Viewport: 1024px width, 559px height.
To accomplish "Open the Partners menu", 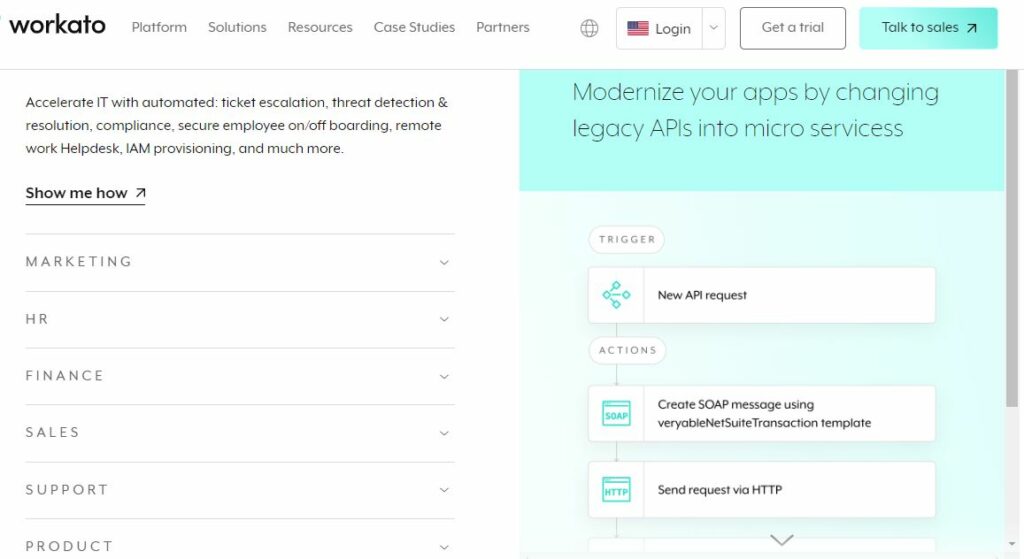I will pyautogui.click(x=503, y=27).
